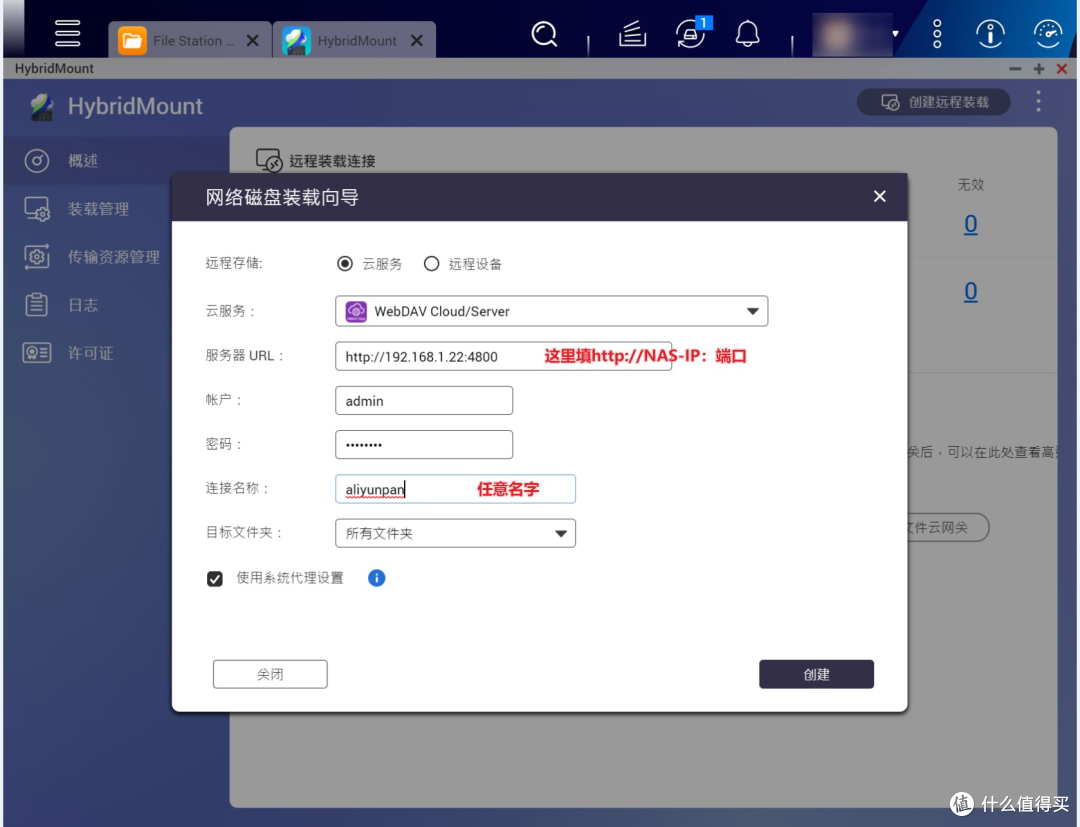The image size is (1080, 827).
Task: Select the HybridMount tab
Action: pyautogui.click(x=348, y=40)
